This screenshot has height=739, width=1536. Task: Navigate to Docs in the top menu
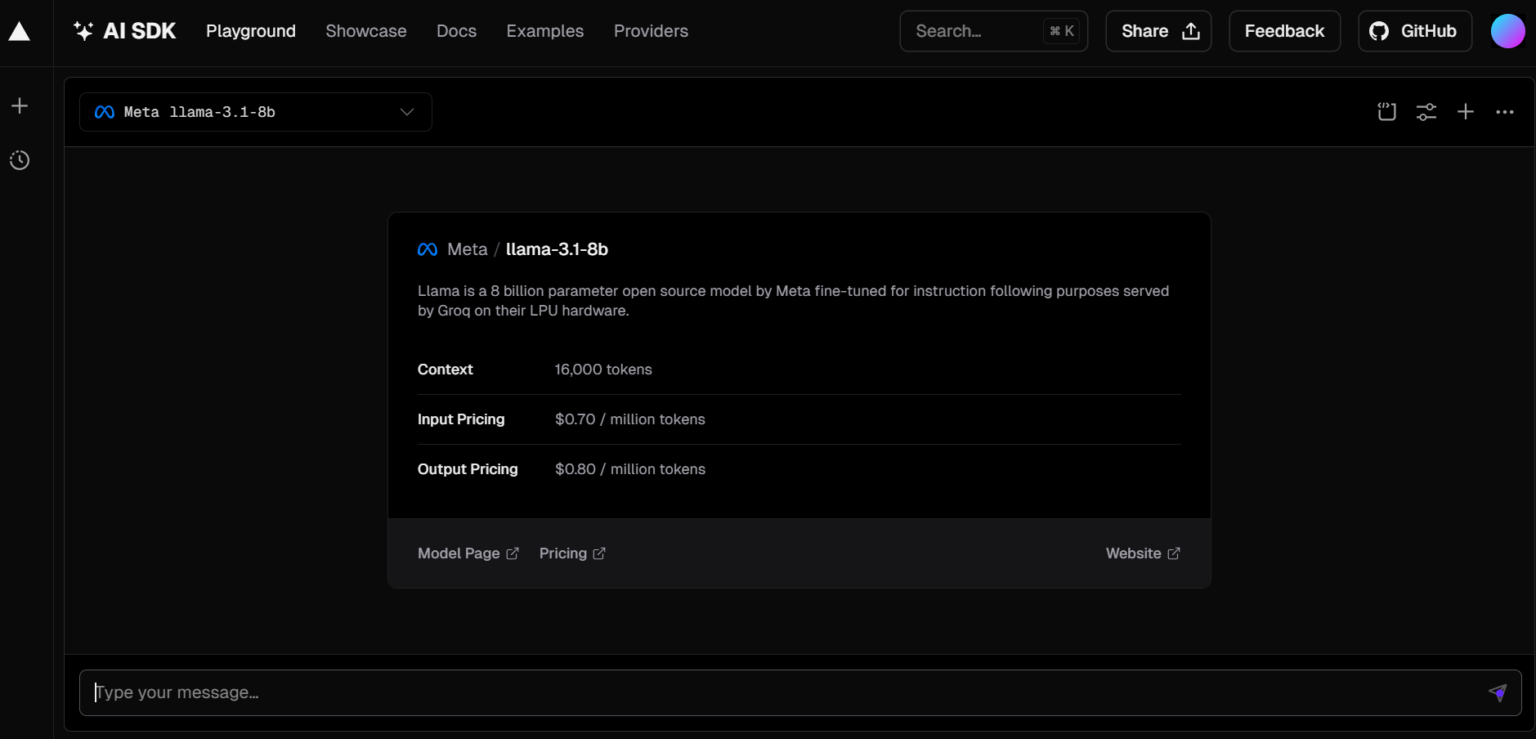(x=456, y=31)
